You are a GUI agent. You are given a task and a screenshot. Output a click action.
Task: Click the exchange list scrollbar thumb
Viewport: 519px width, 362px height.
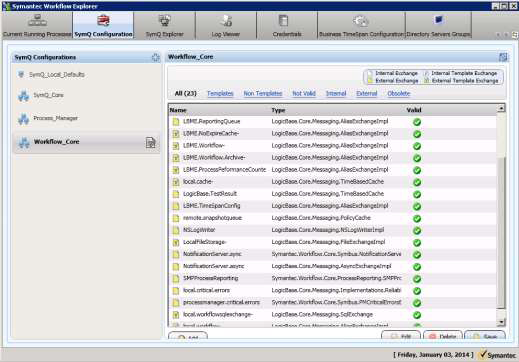501,232
